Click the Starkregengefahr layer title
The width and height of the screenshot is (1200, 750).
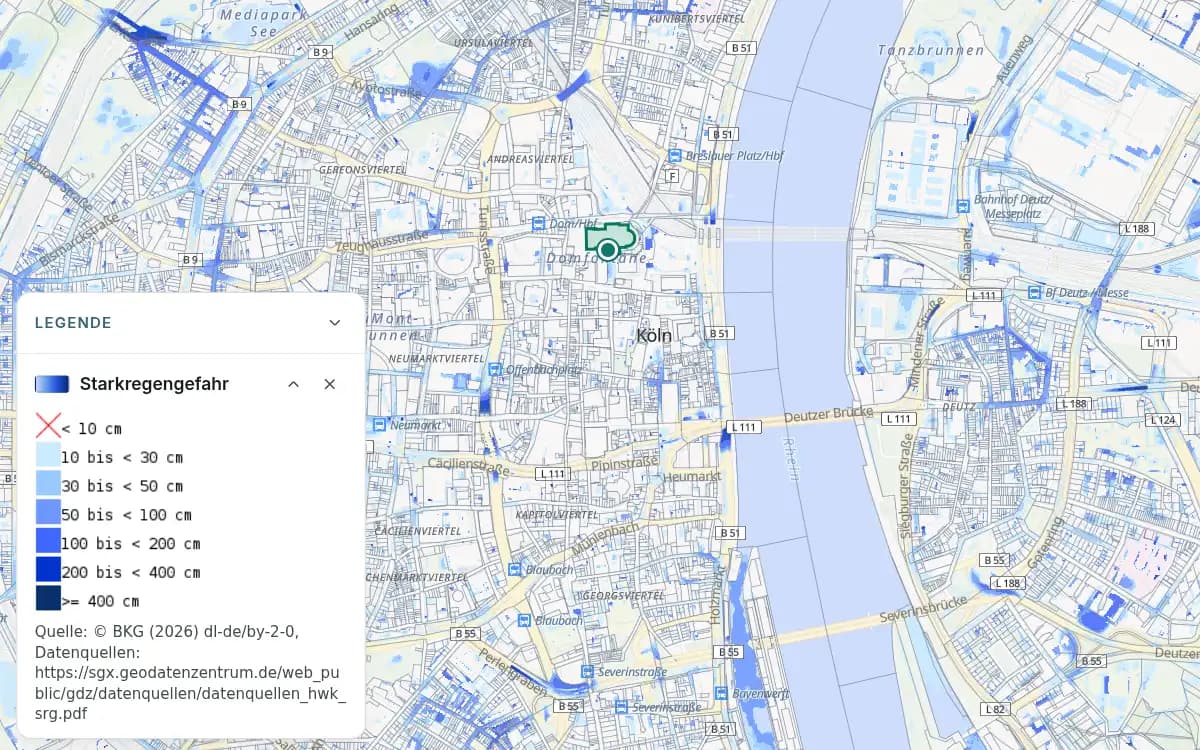point(154,384)
